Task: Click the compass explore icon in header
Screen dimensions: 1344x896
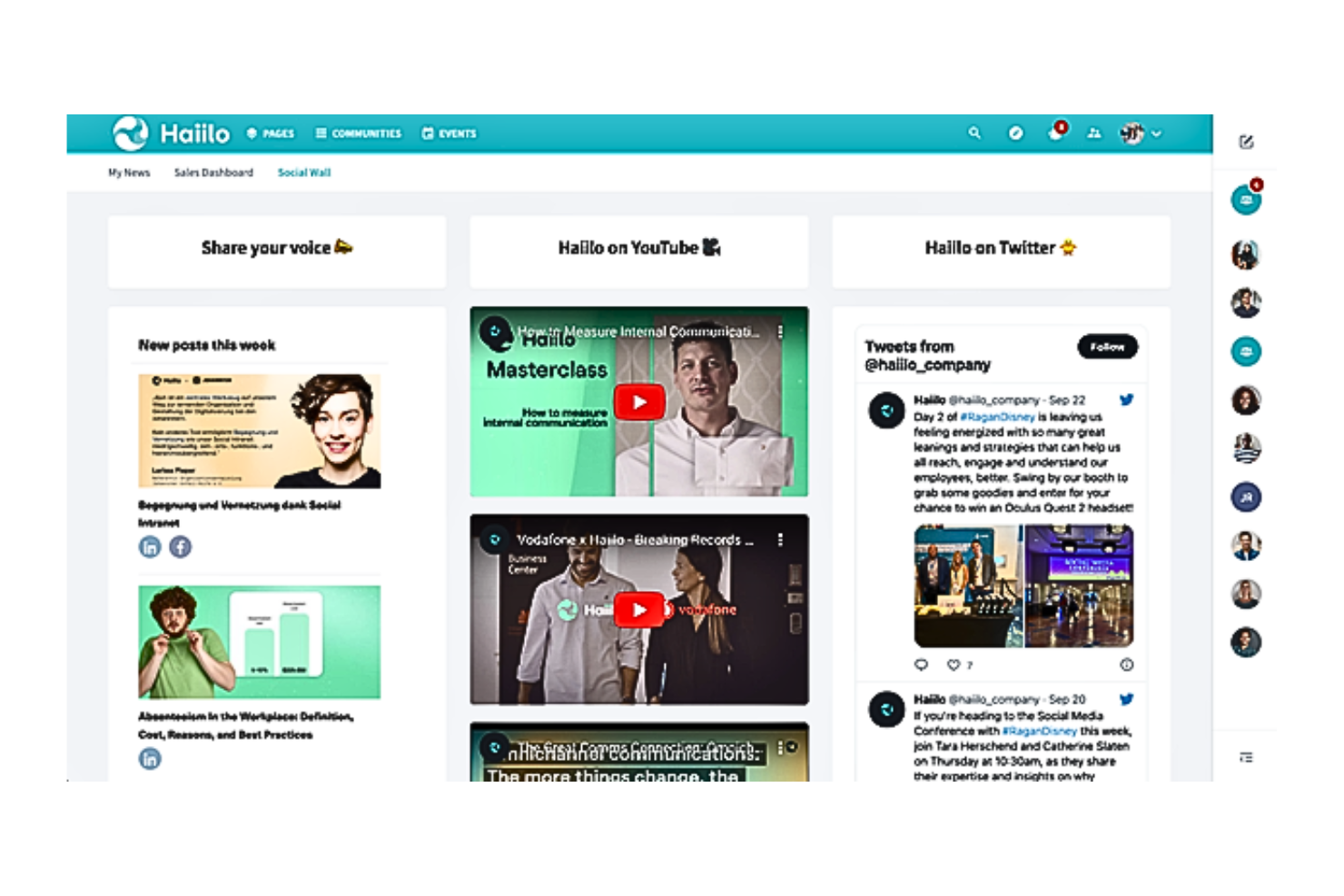Action: 1015,133
